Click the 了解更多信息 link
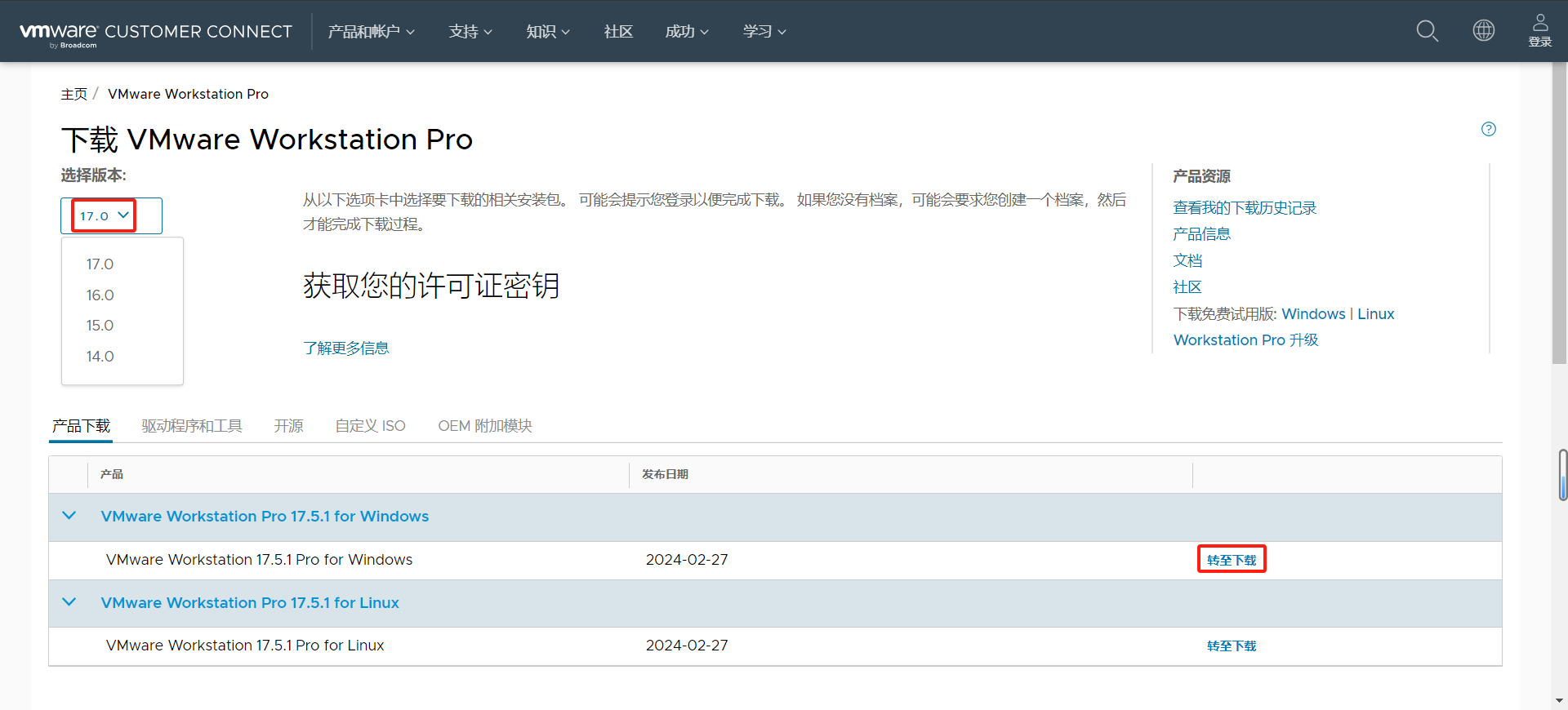The width and height of the screenshot is (1568, 710). click(345, 348)
